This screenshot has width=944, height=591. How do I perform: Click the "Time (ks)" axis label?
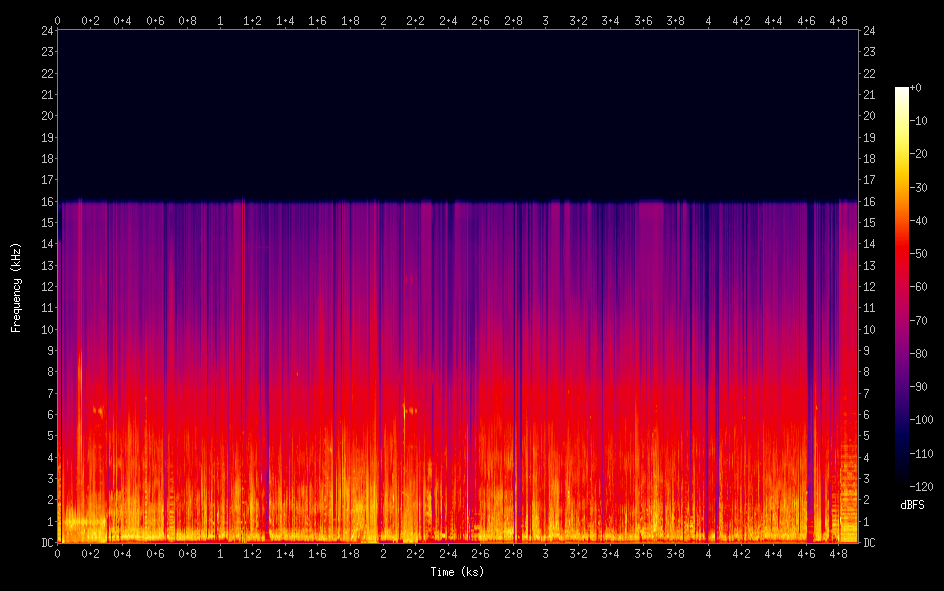[x=457, y=572]
